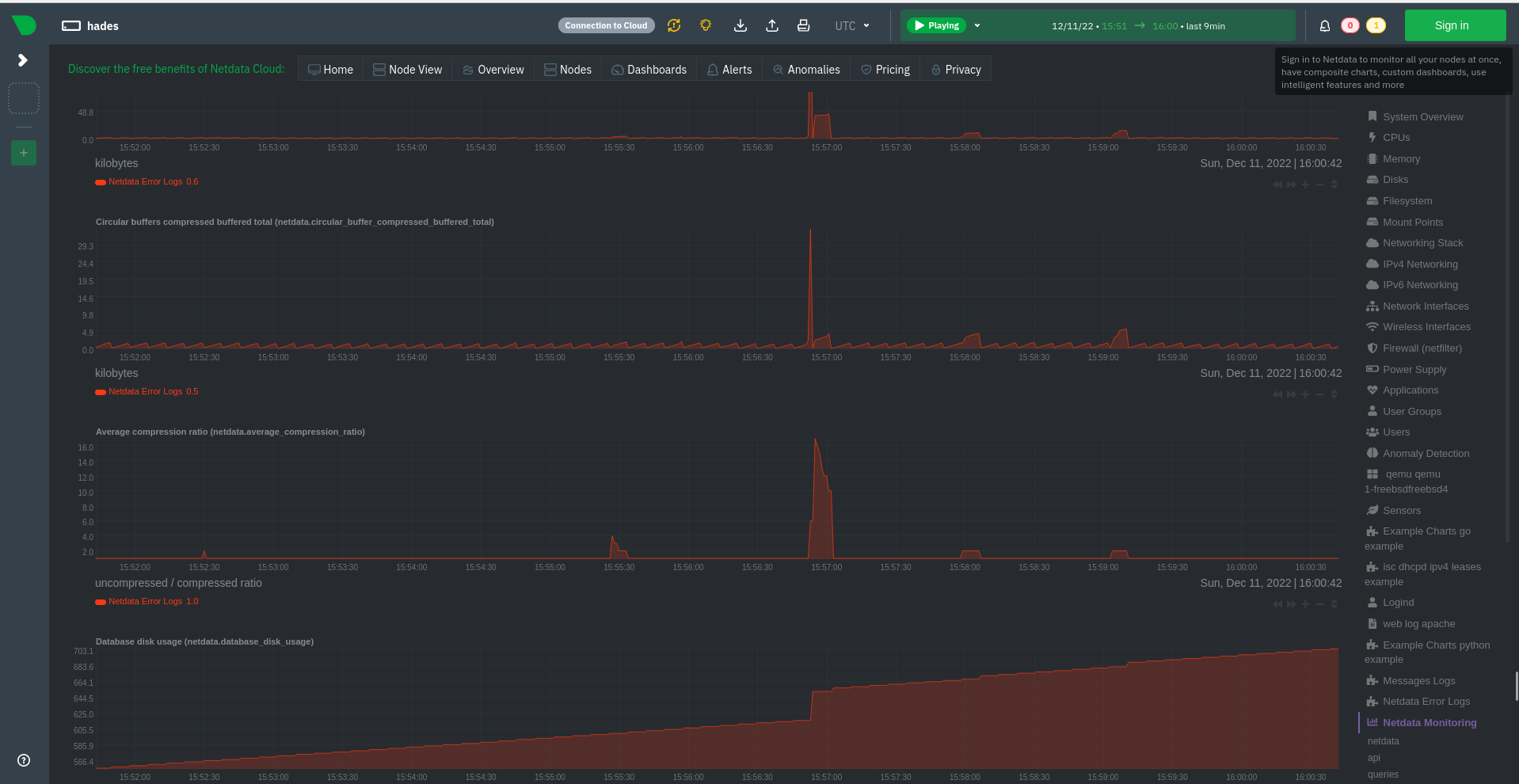
Task: Go to System Overview section
Action: click(x=1414, y=116)
